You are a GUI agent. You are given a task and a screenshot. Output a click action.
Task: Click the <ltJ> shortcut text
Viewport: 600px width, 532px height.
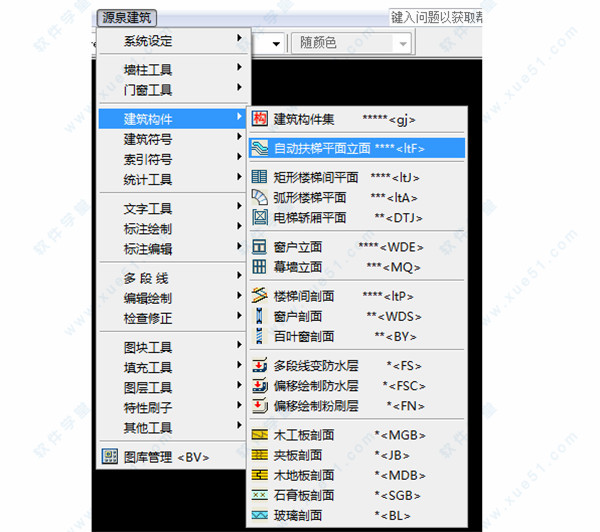[x=406, y=178]
